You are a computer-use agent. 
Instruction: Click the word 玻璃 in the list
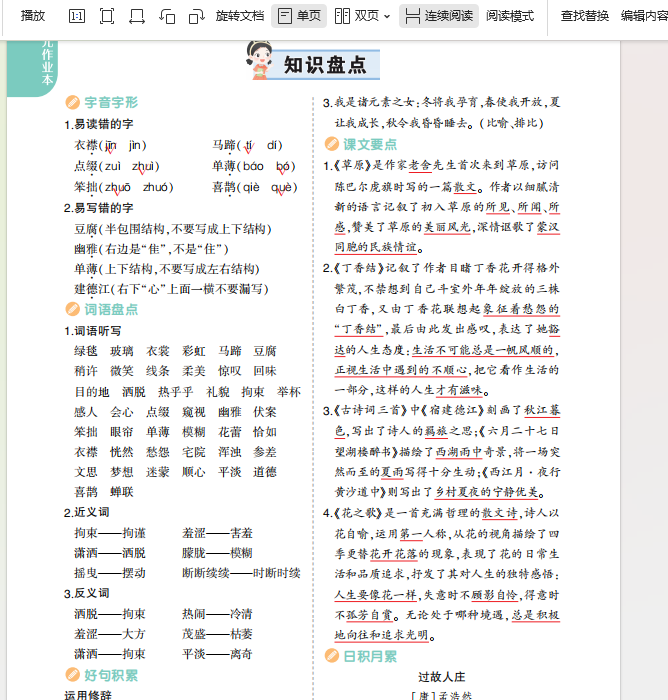tap(122, 351)
